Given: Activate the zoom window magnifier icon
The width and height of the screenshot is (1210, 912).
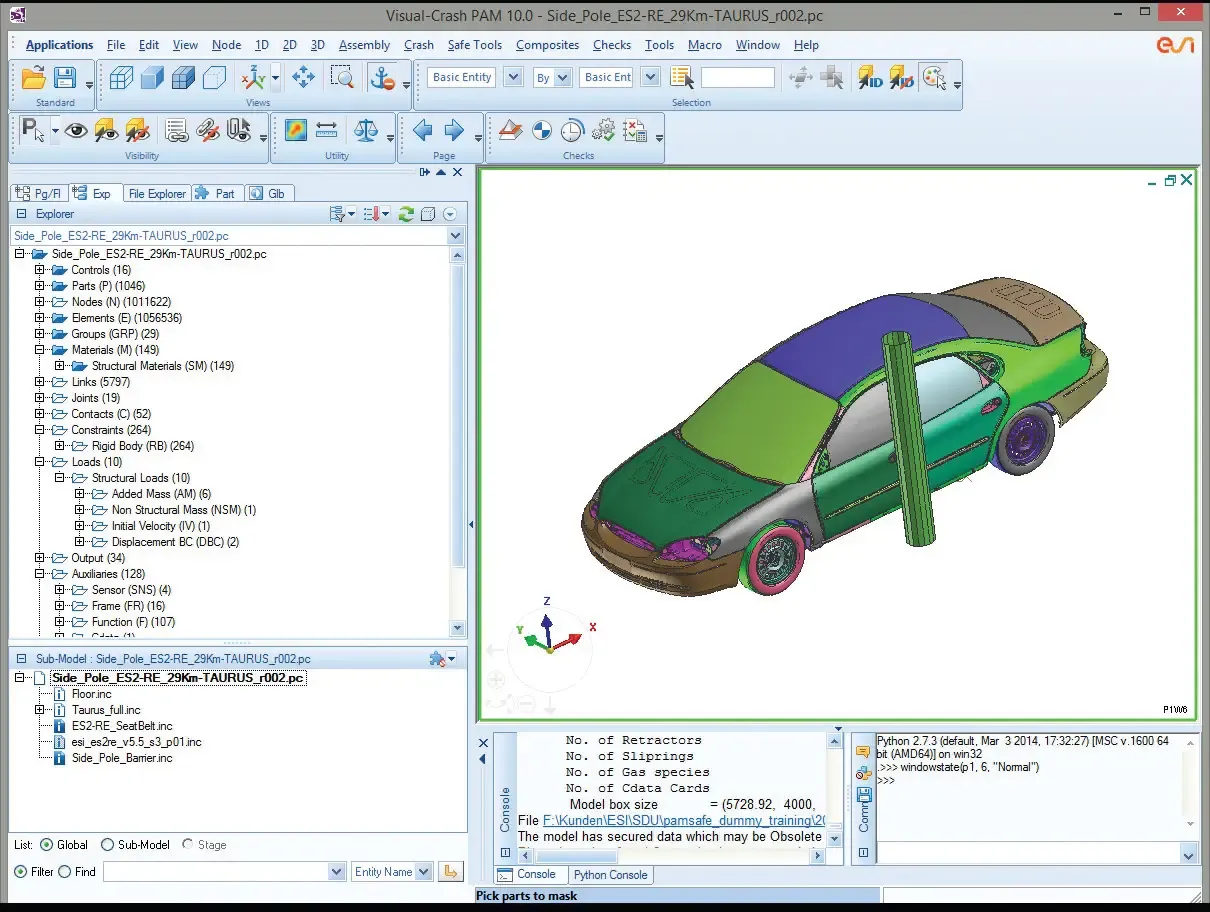Looking at the screenshot, I should pyautogui.click(x=343, y=77).
